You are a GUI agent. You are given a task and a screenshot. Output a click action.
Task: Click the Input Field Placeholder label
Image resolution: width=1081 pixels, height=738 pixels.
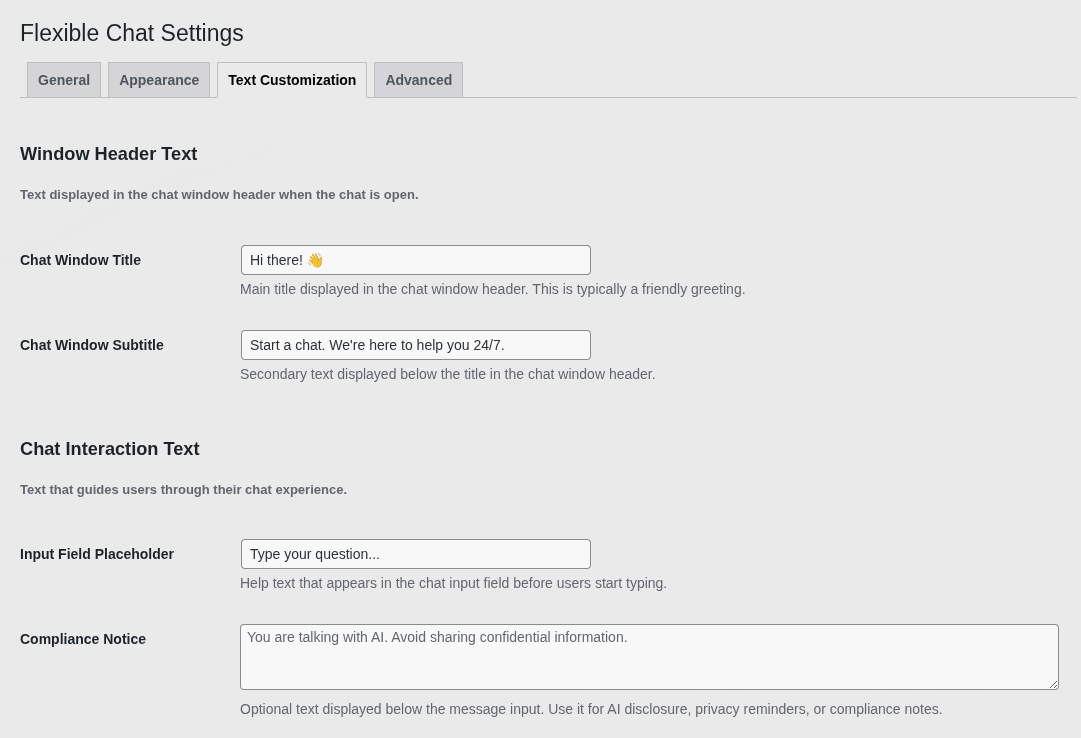coord(97,554)
